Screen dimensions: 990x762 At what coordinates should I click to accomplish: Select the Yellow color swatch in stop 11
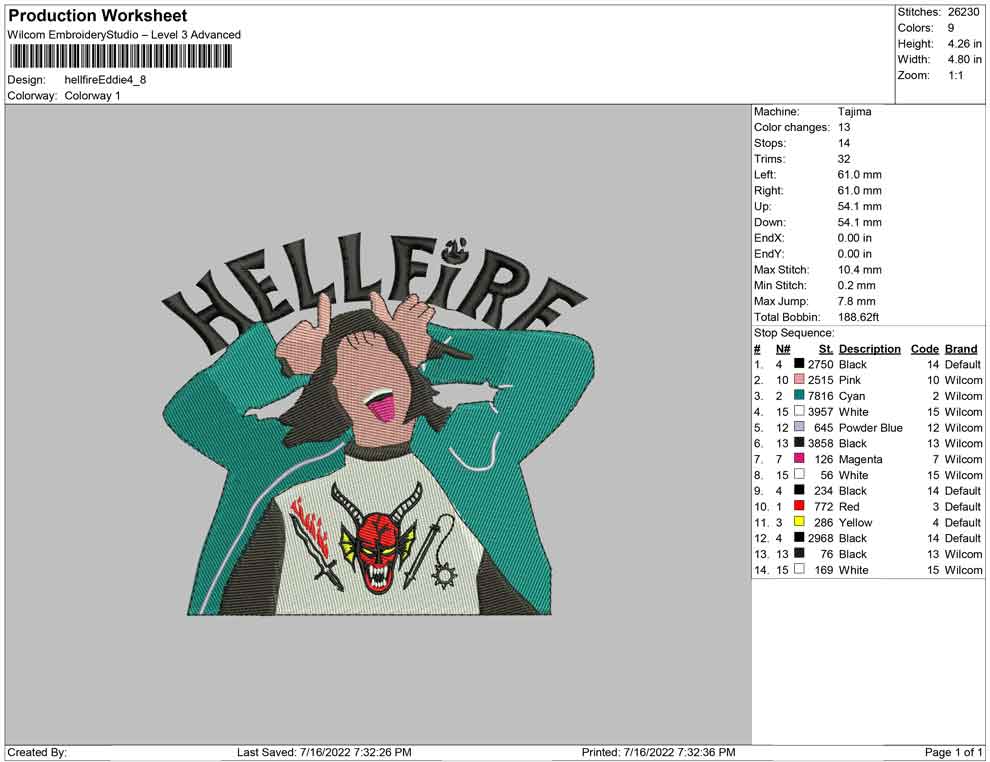799,521
